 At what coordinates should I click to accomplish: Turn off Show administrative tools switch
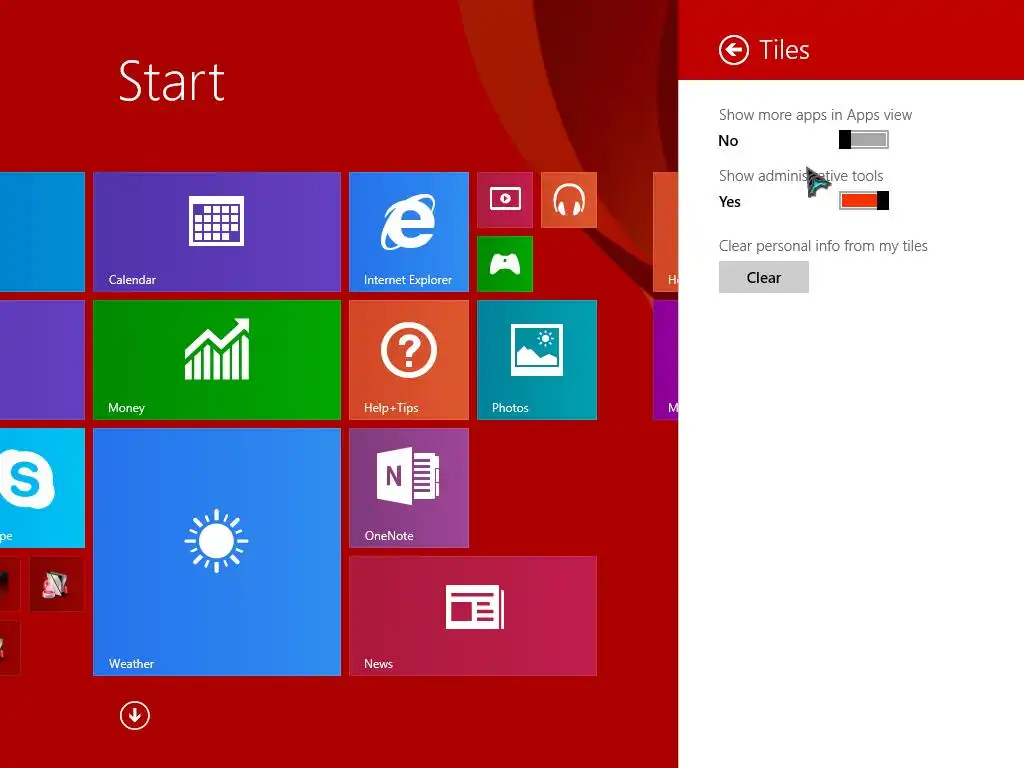(x=863, y=200)
